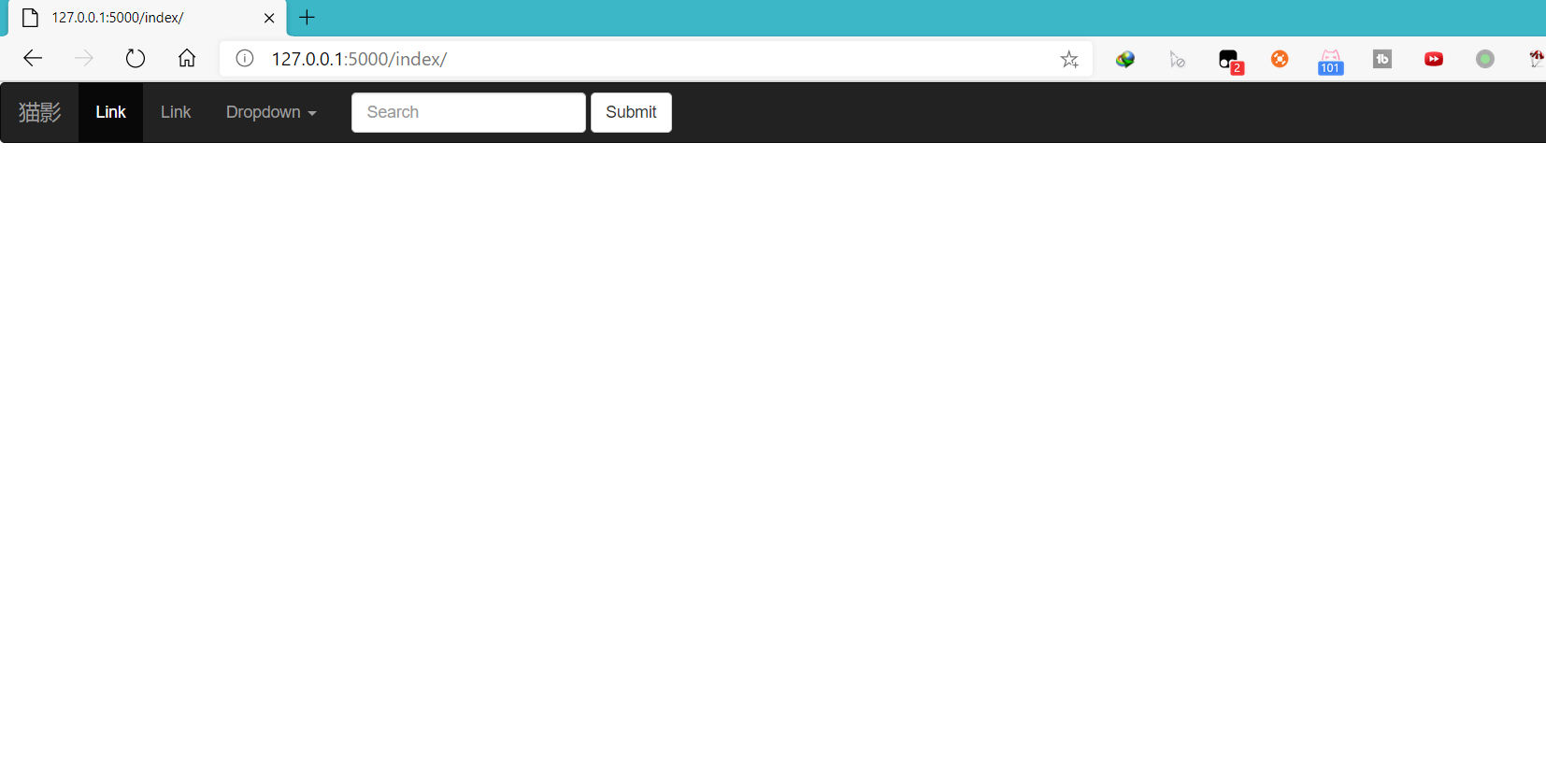The image size is (1546, 784).
Task: Close the 127.0.0.1:5000/index/ tab
Action: click(269, 18)
